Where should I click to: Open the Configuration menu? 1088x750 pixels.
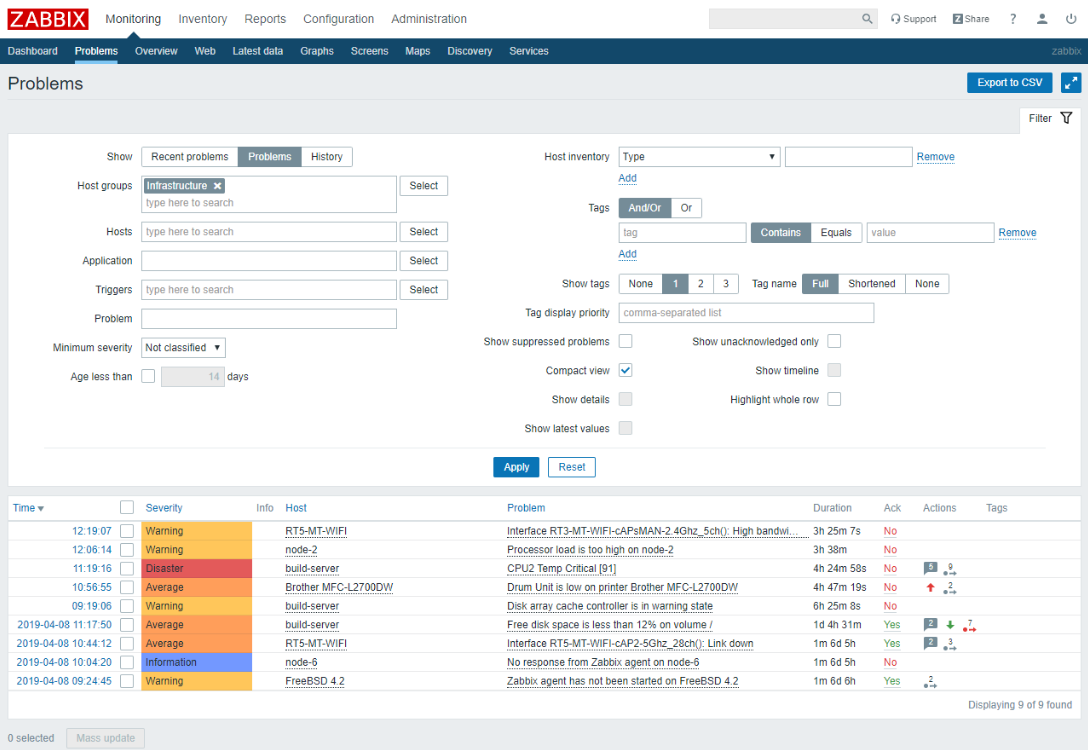pos(338,19)
